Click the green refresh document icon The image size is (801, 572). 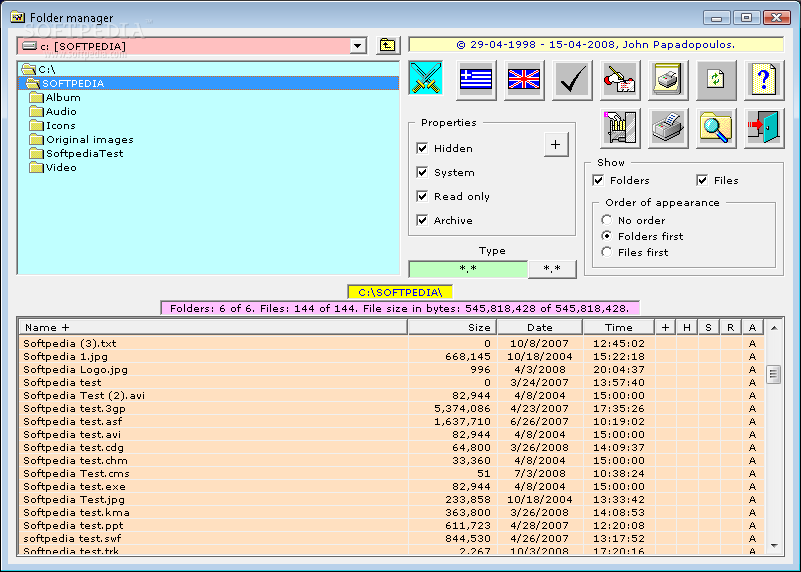coord(716,80)
